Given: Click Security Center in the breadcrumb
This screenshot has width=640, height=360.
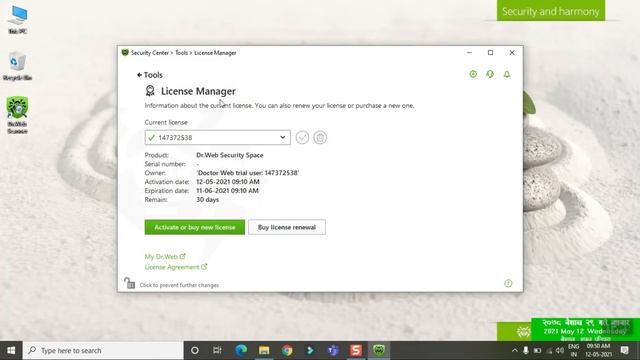Looking at the screenshot, I should [x=150, y=53].
